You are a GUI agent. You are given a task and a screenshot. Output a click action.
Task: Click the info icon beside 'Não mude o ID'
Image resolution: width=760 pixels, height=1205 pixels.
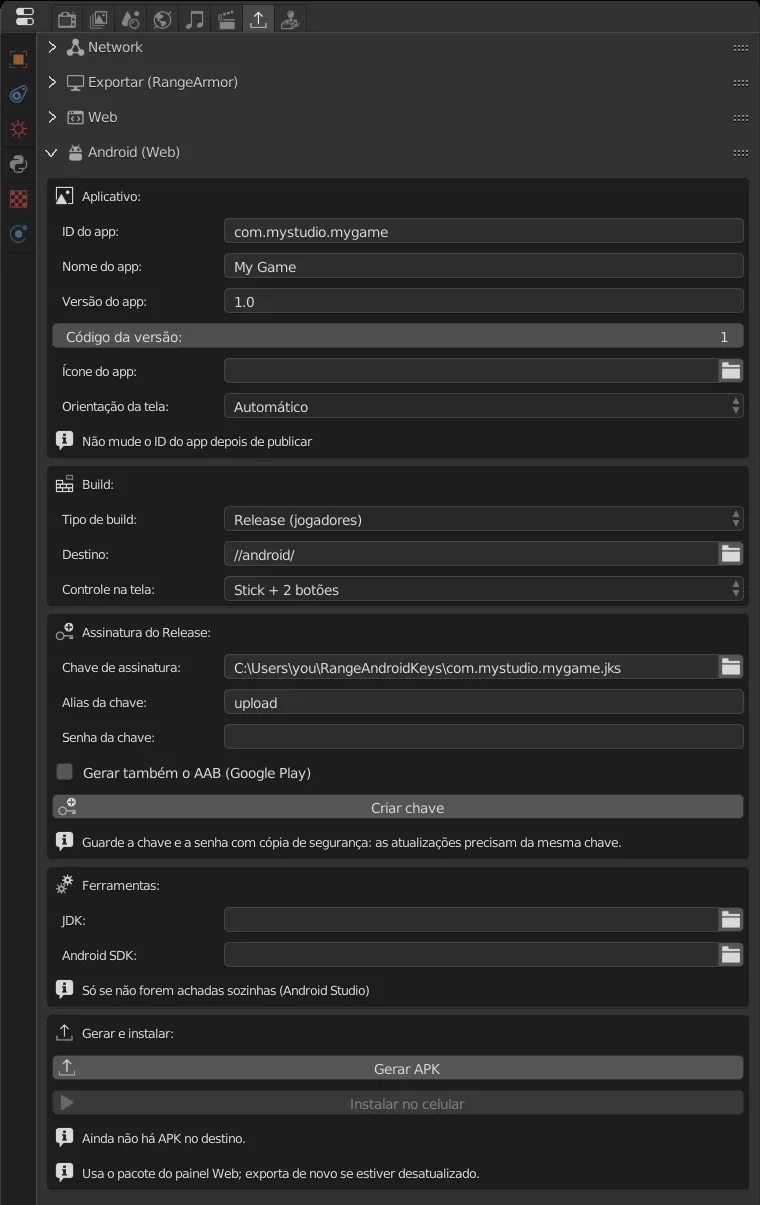tap(64, 440)
